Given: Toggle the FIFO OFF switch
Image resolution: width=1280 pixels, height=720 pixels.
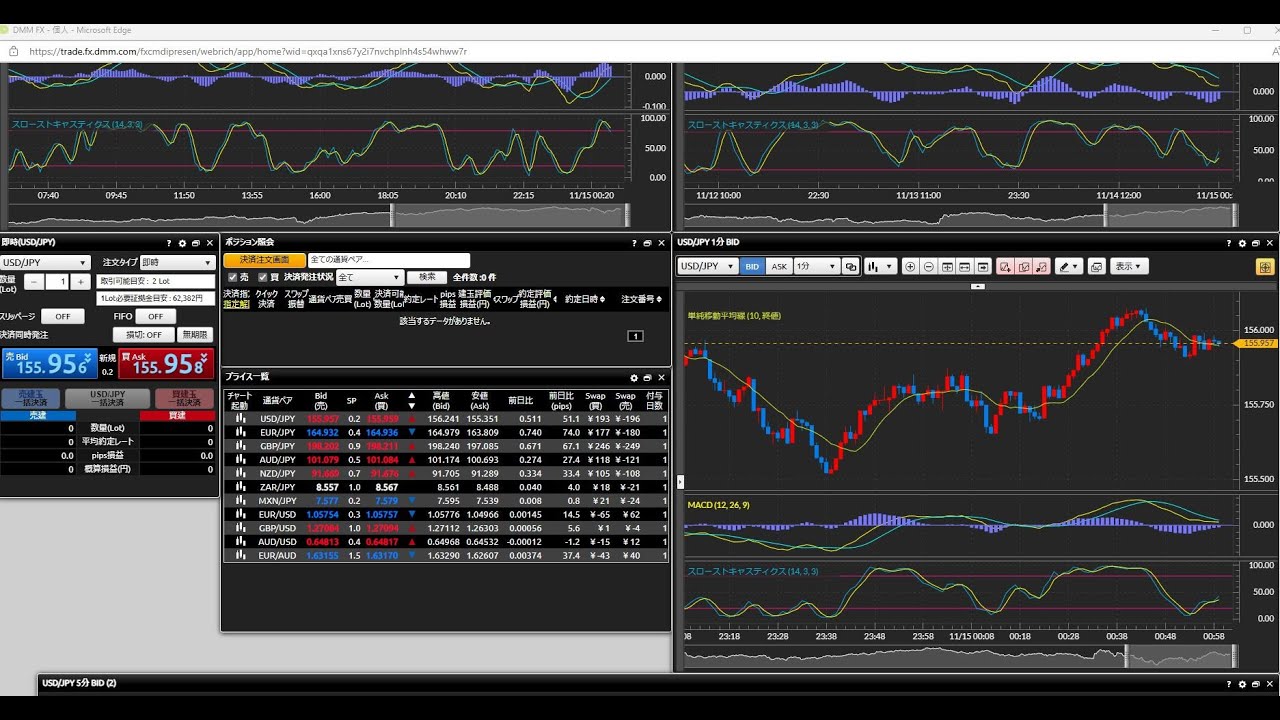Looking at the screenshot, I should [155, 316].
